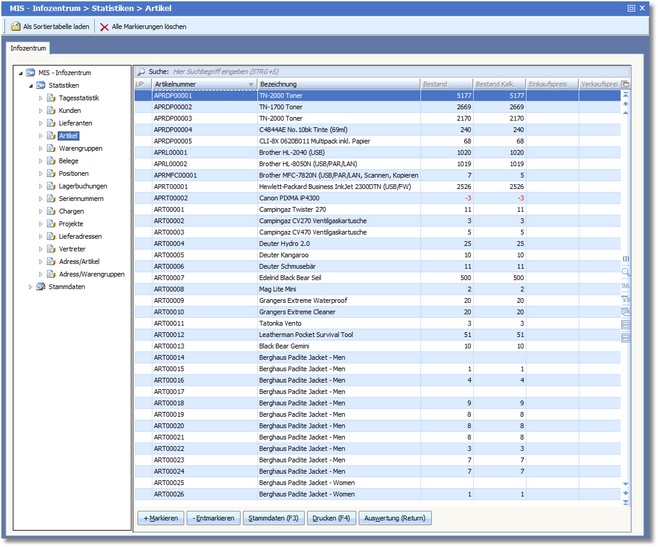658x547 pixels.
Task: Click the red X 'Alle Markierungen löschen' icon
Action: click(x=104, y=26)
